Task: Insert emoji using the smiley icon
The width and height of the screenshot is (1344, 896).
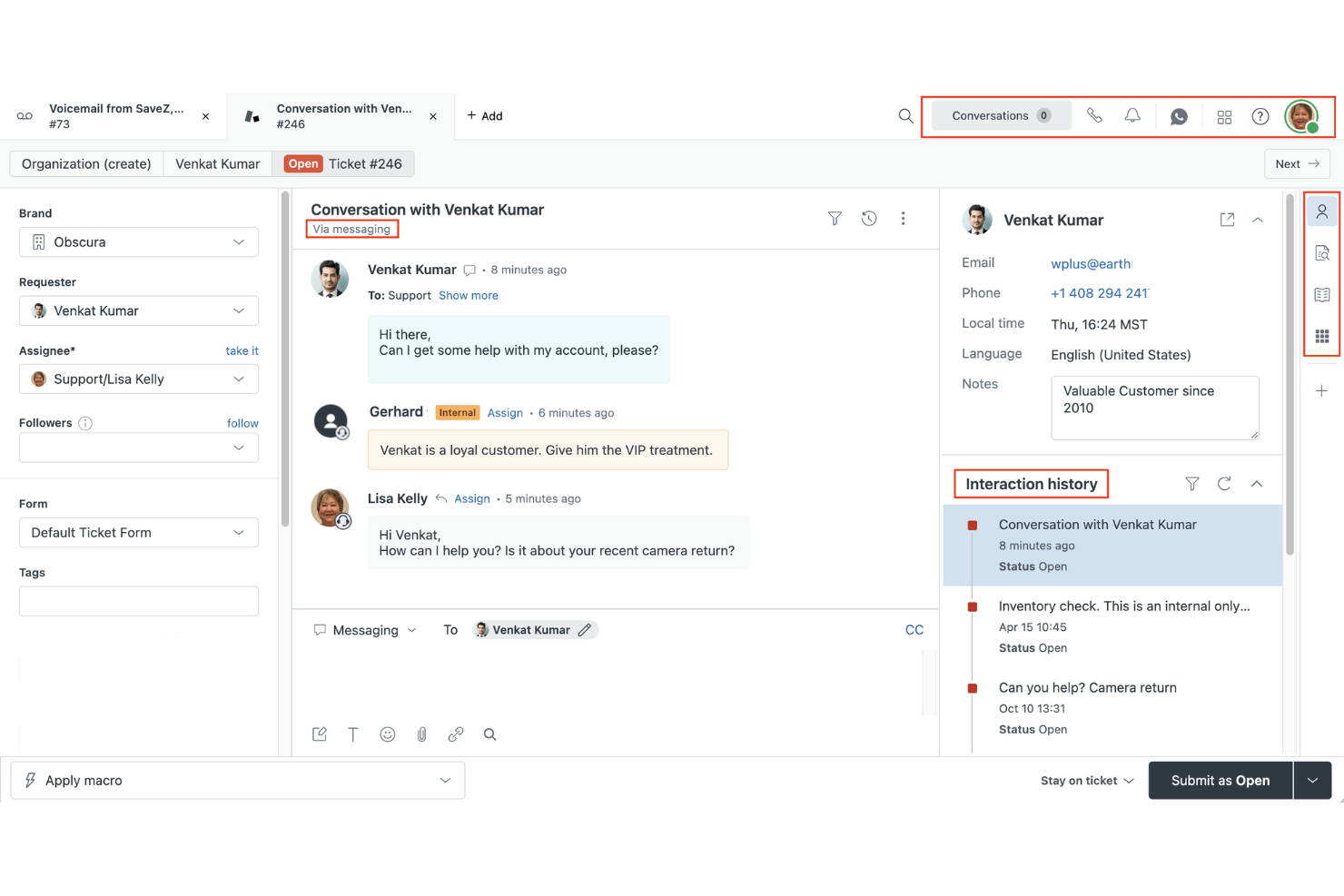Action: [388, 734]
